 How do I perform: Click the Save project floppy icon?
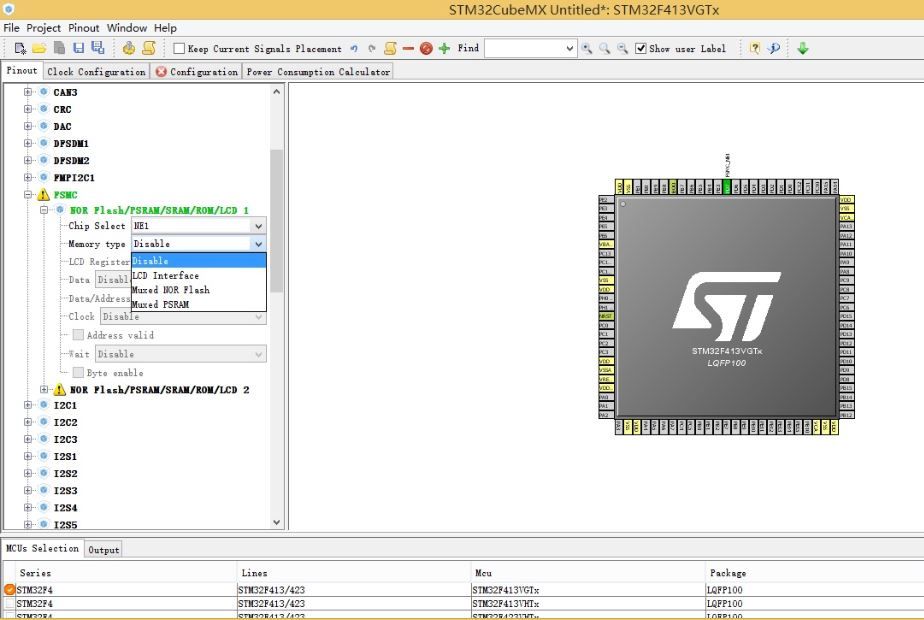78,48
